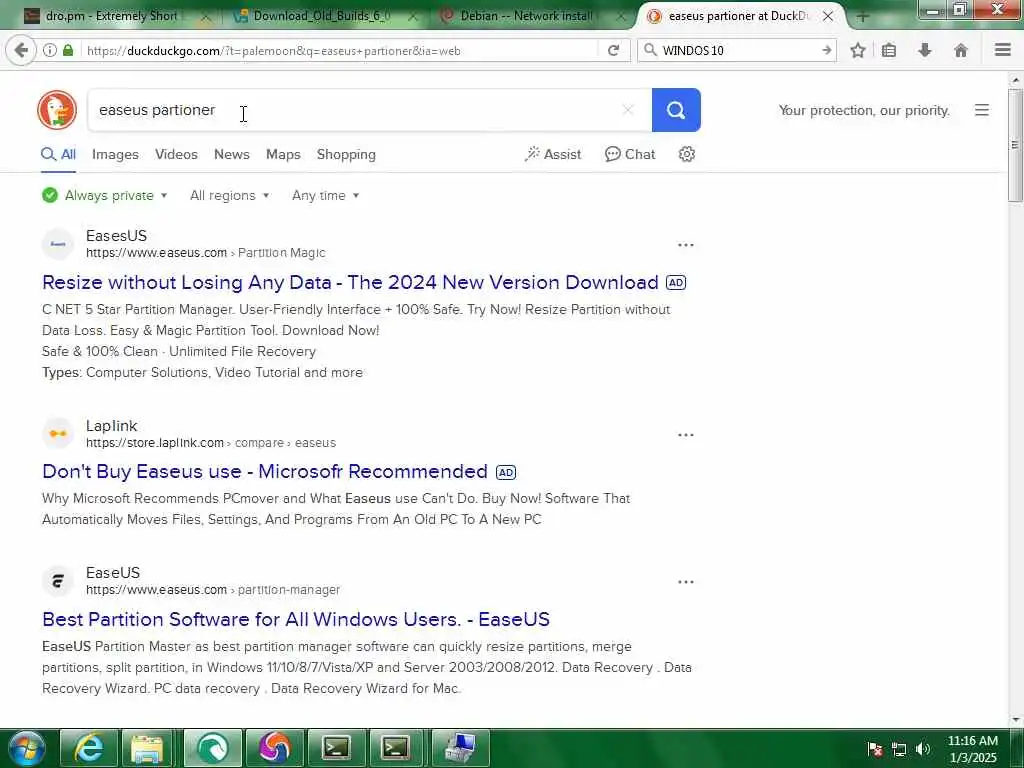The width and height of the screenshot is (1024, 768).
Task: Open search settings gear icon
Action: click(x=686, y=154)
